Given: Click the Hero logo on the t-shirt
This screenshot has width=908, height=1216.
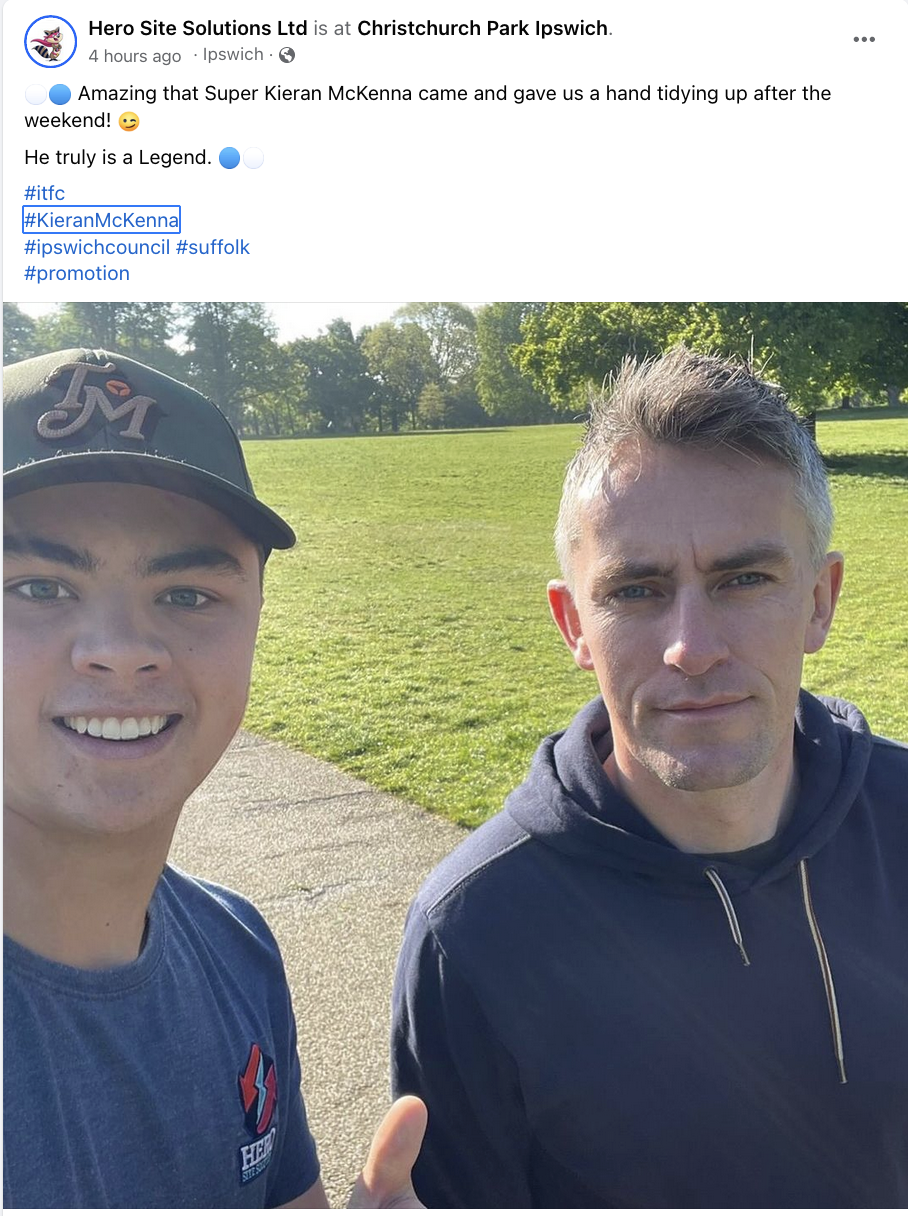Looking at the screenshot, I should coord(258,1110).
